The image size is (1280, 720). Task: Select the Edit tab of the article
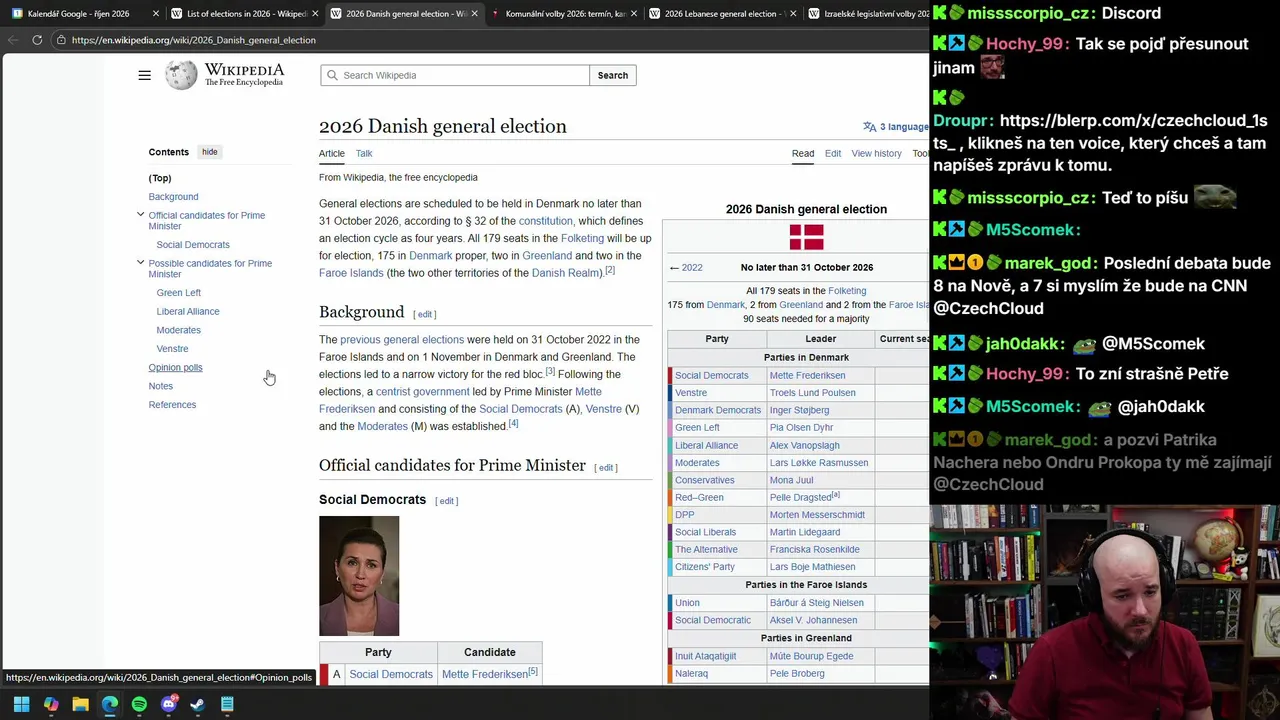click(833, 154)
